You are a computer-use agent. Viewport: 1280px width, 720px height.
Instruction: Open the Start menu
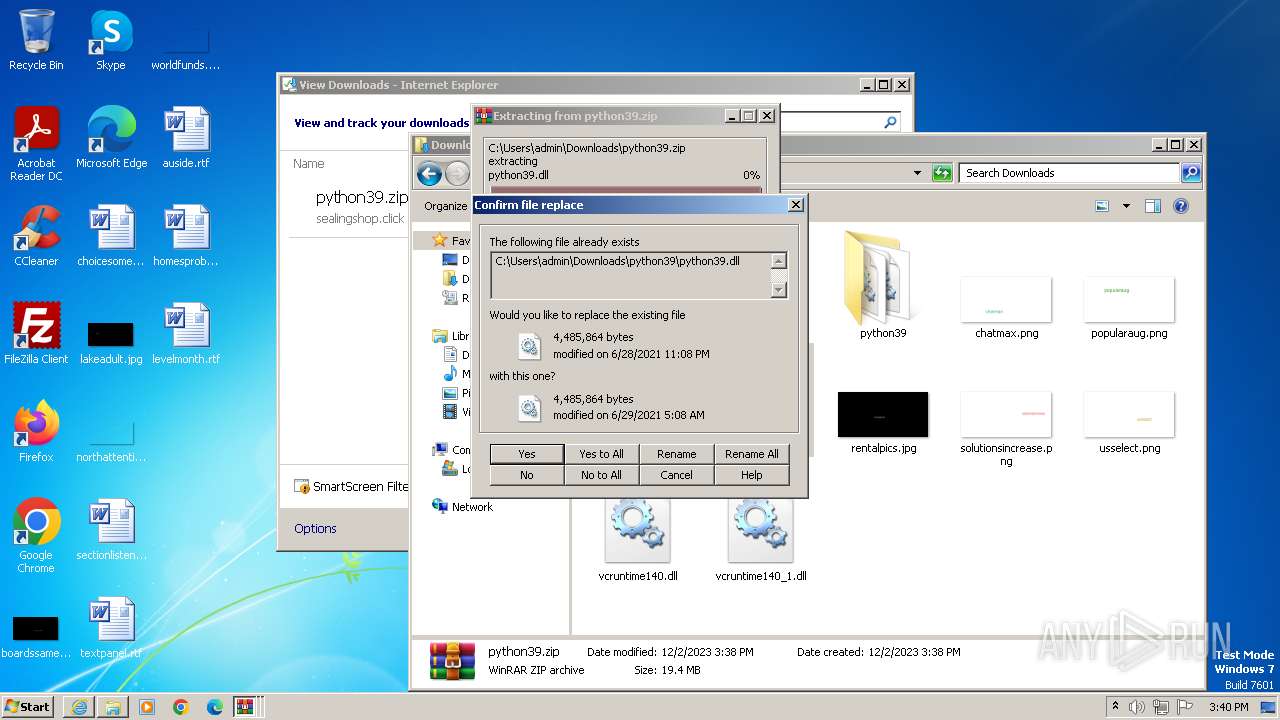point(28,706)
